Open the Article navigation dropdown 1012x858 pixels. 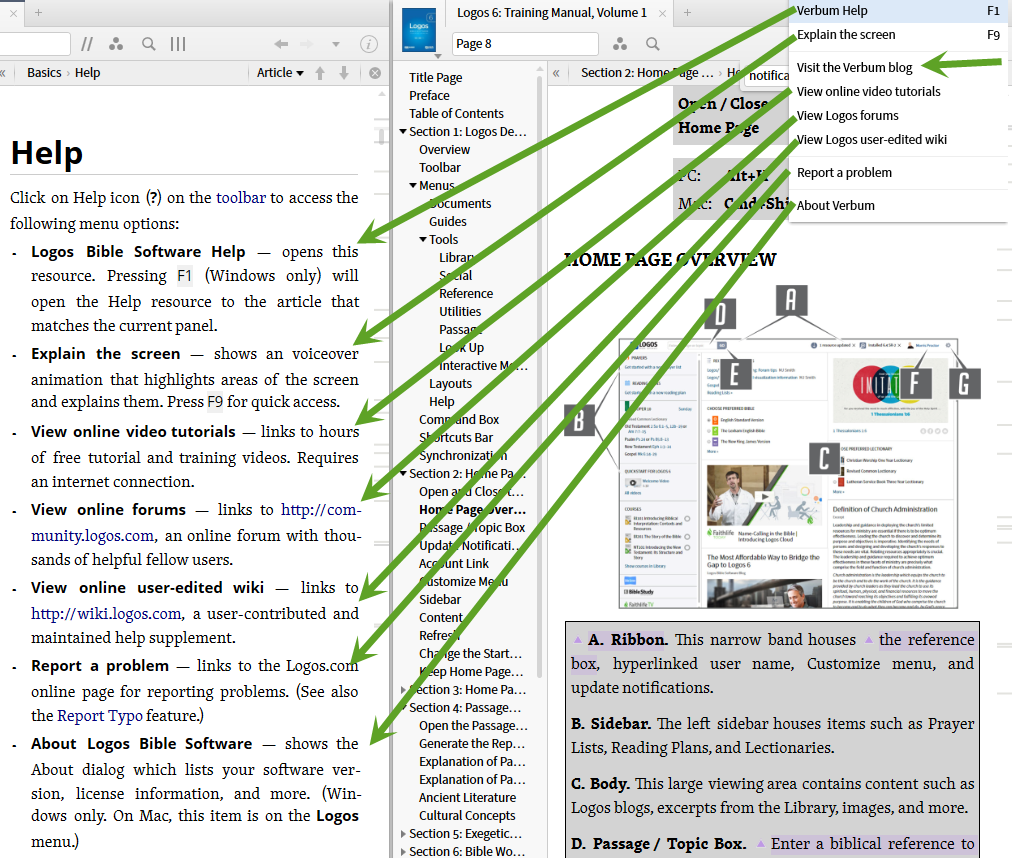point(280,73)
